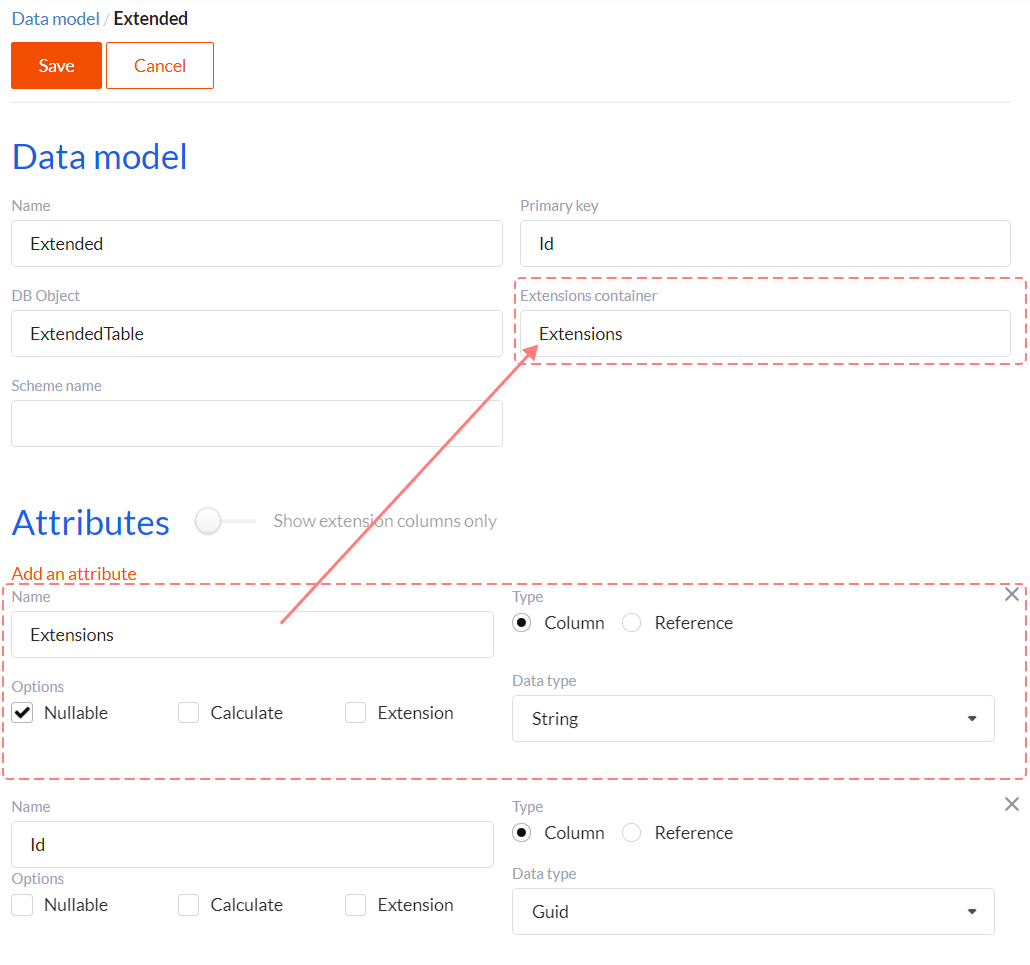
Task: Go back to Data model breadcrumb
Action: 56,18
